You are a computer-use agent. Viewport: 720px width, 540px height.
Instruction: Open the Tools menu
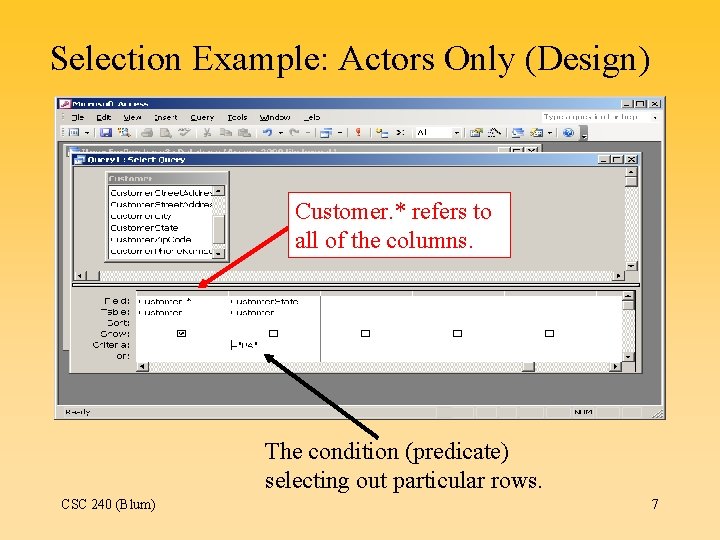click(x=237, y=118)
